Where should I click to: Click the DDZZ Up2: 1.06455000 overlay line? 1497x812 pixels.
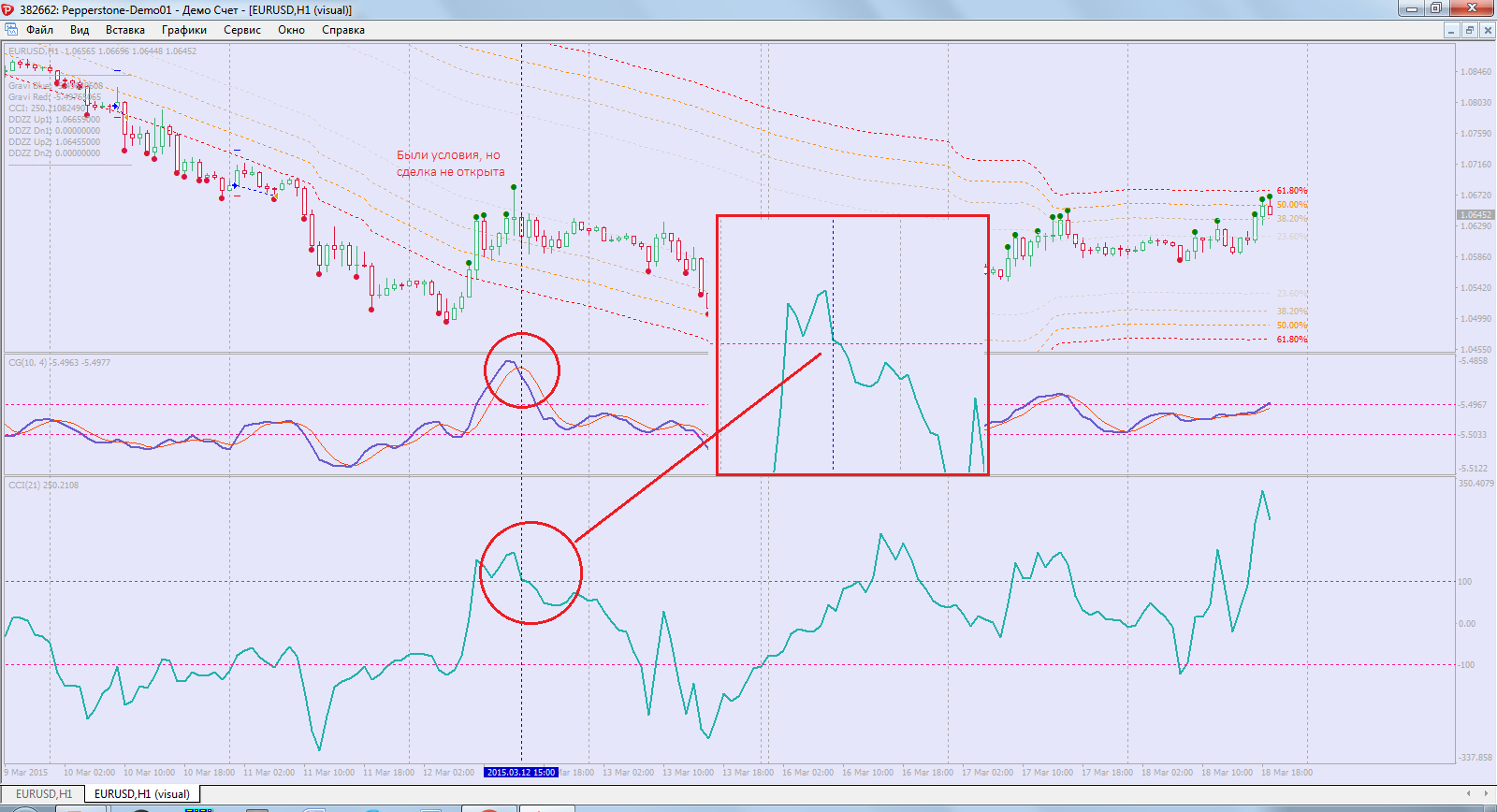(x=54, y=142)
